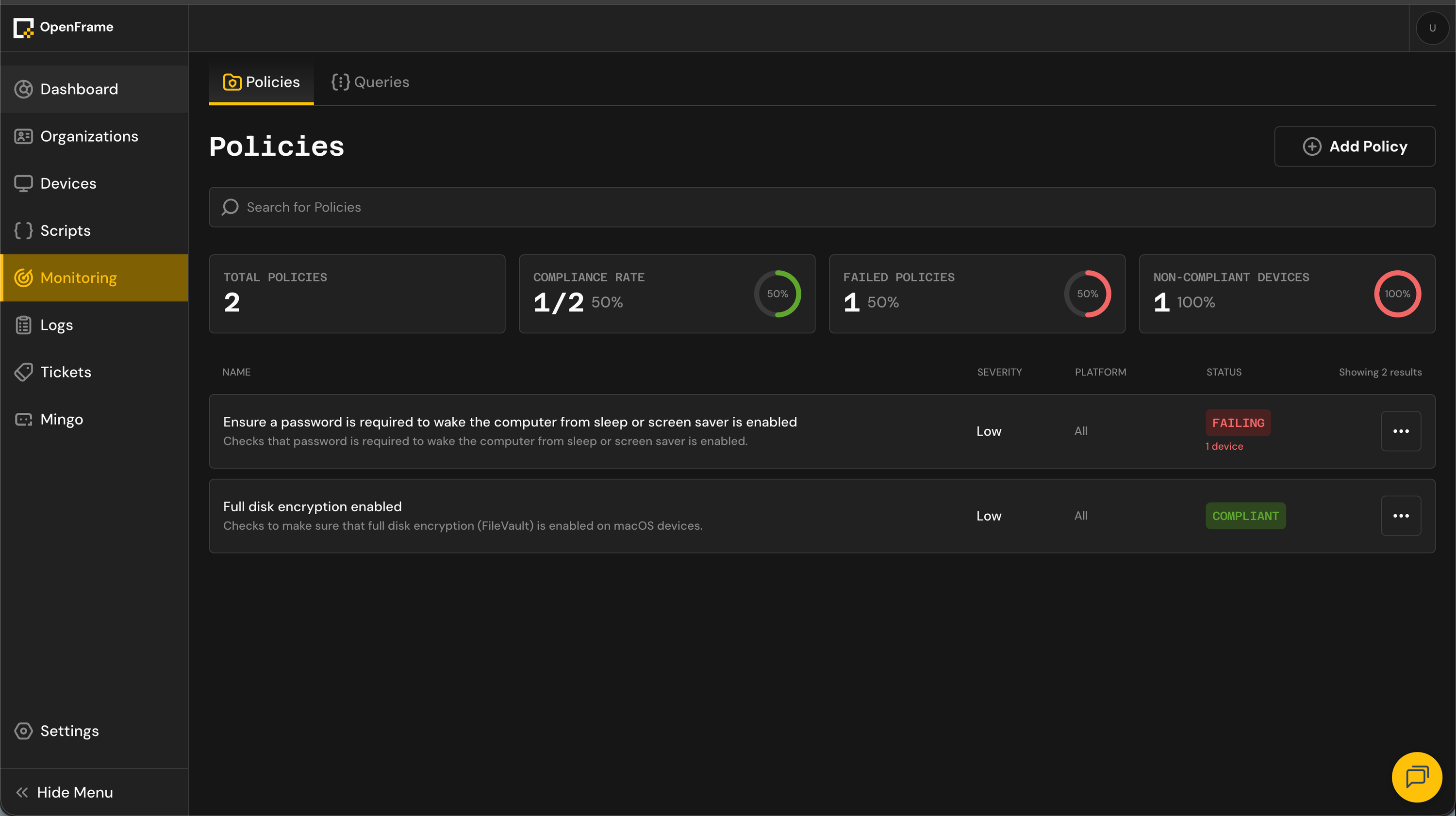Click 'Showing 2 results' text

point(1380,373)
